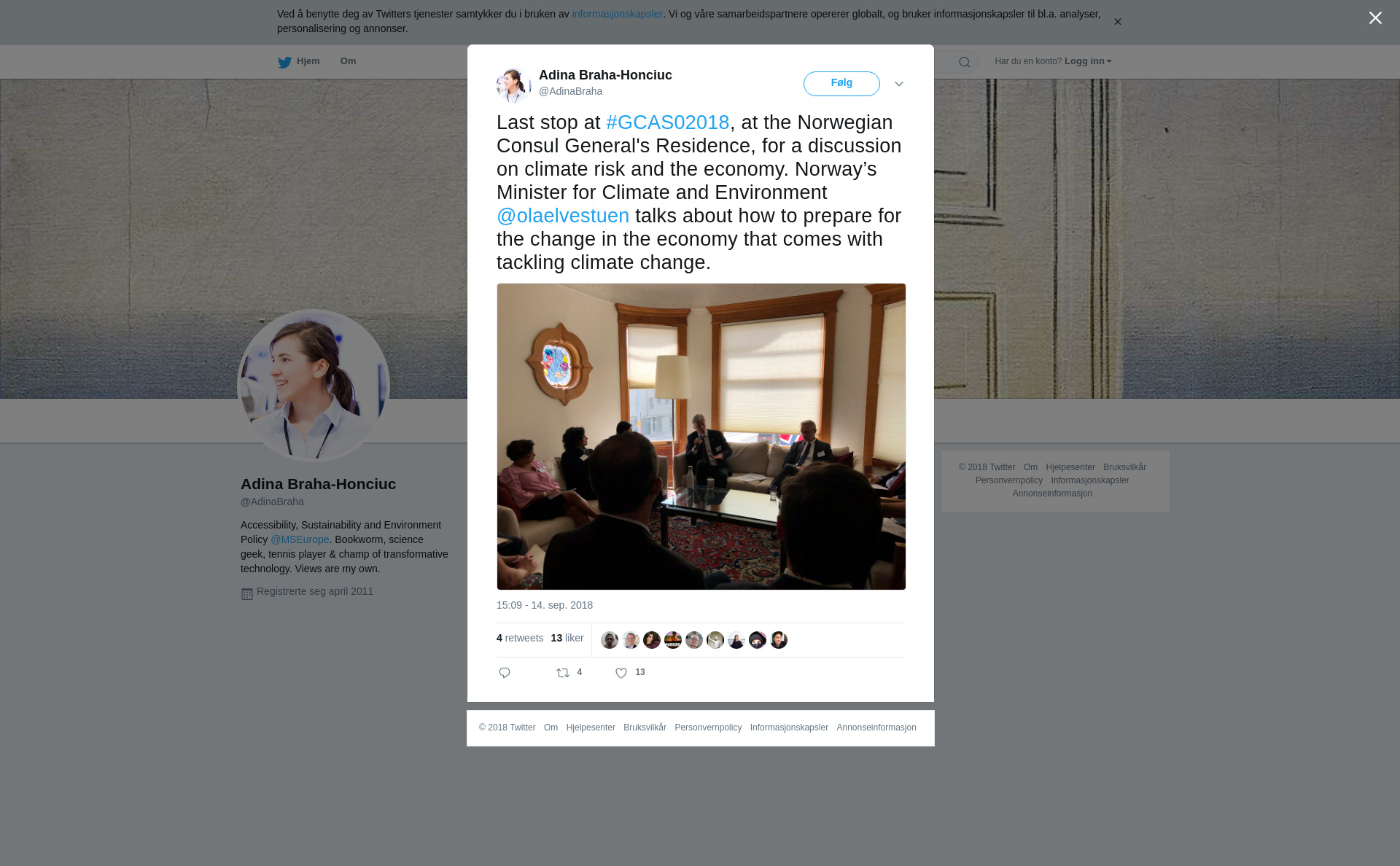The image size is (1400, 866).
Task: Open the @olaelvestuen mention link
Action: click(x=563, y=216)
